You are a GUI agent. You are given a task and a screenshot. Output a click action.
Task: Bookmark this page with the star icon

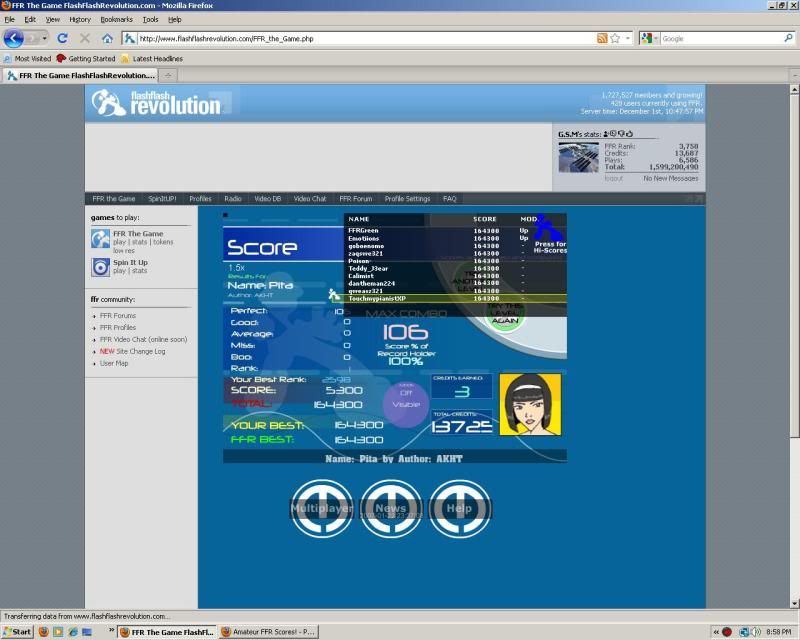(x=615, y=38)
